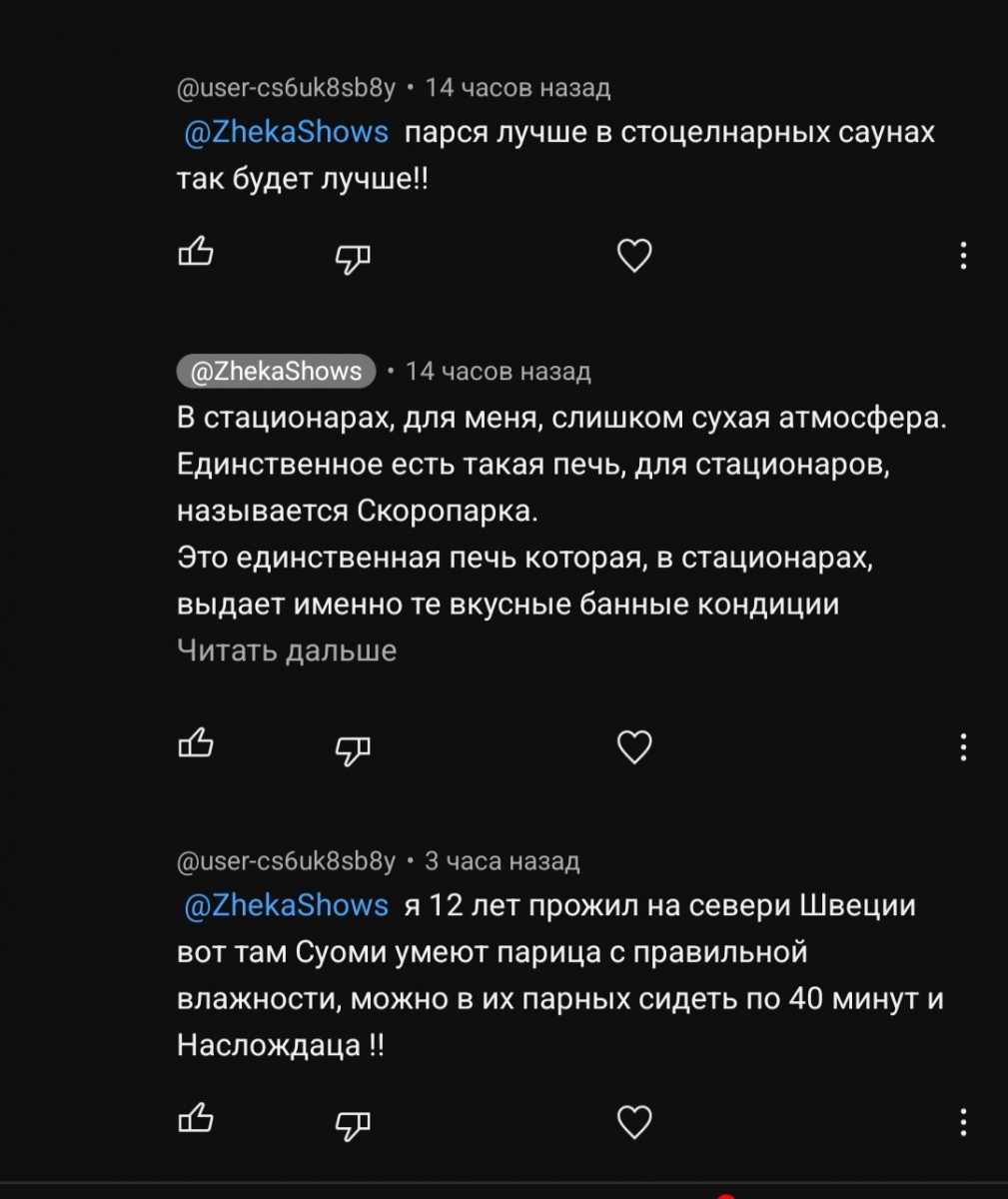The image size is (1008, 1199).
Task: Open options menu for first comment
Action: tap(963, 256)
